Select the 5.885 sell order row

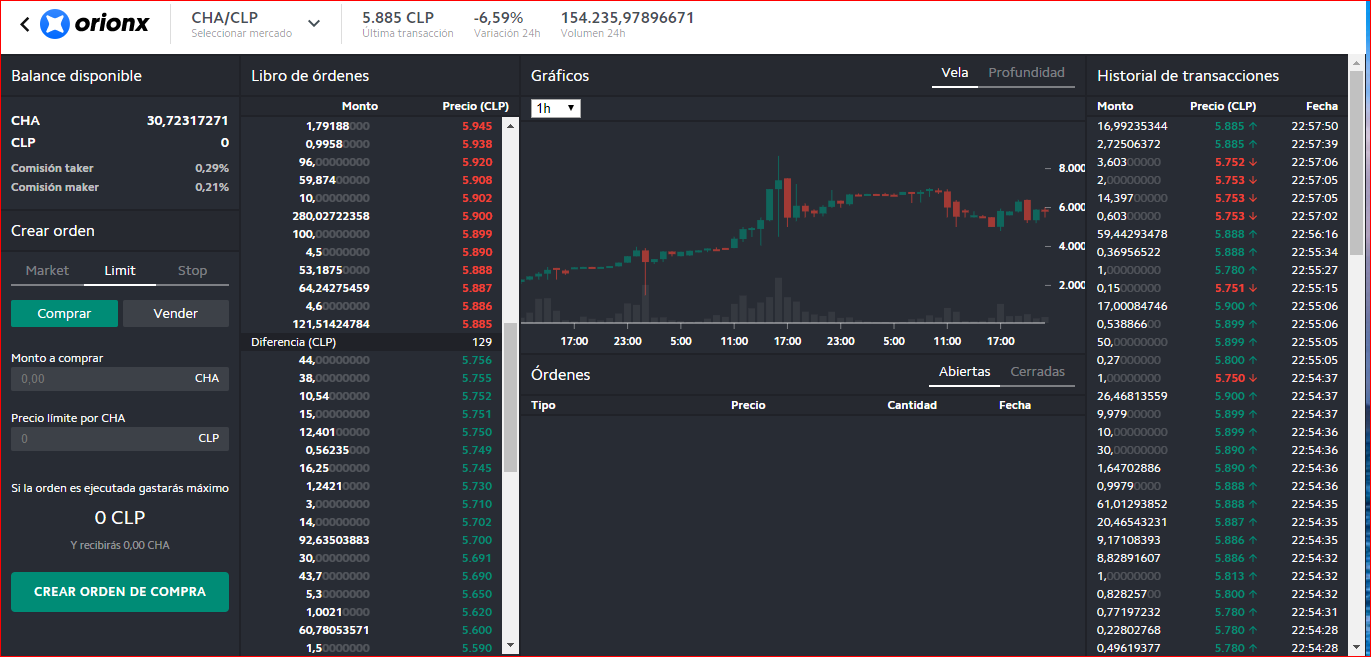(x=379, y=324)
